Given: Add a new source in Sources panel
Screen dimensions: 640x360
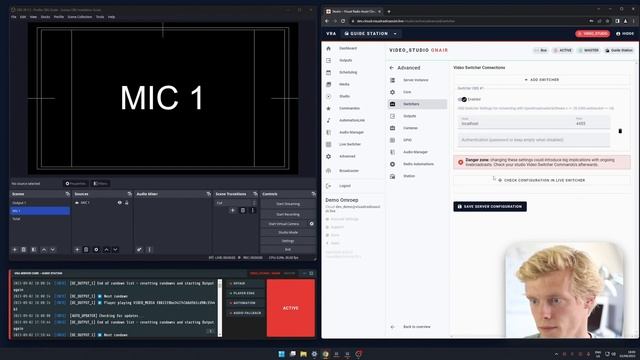Looking at the screenshot, I should click(x=77, y=249).
